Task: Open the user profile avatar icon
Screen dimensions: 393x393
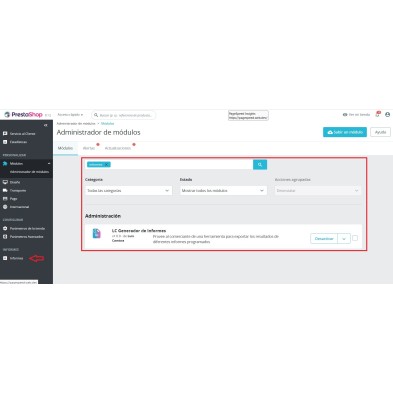Action: coord(387,114)
